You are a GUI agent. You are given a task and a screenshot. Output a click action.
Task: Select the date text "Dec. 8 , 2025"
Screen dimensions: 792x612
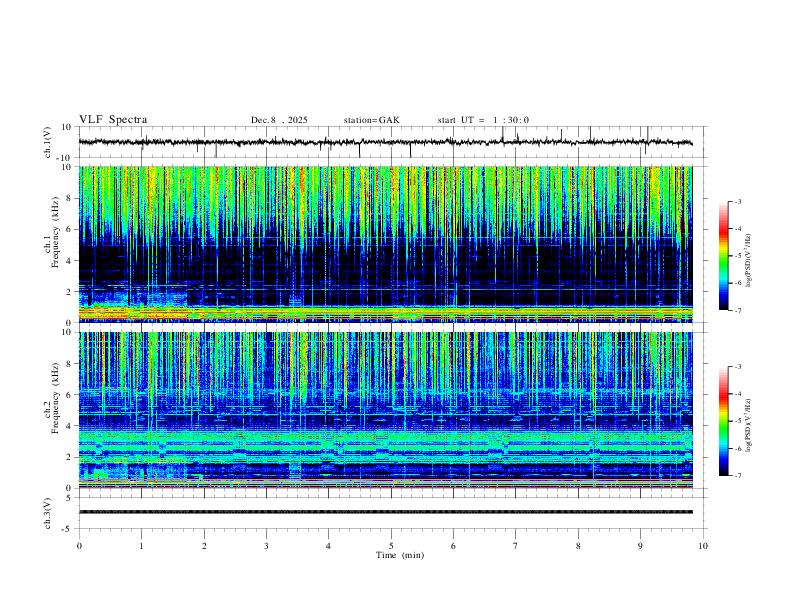tap(279, 120)
